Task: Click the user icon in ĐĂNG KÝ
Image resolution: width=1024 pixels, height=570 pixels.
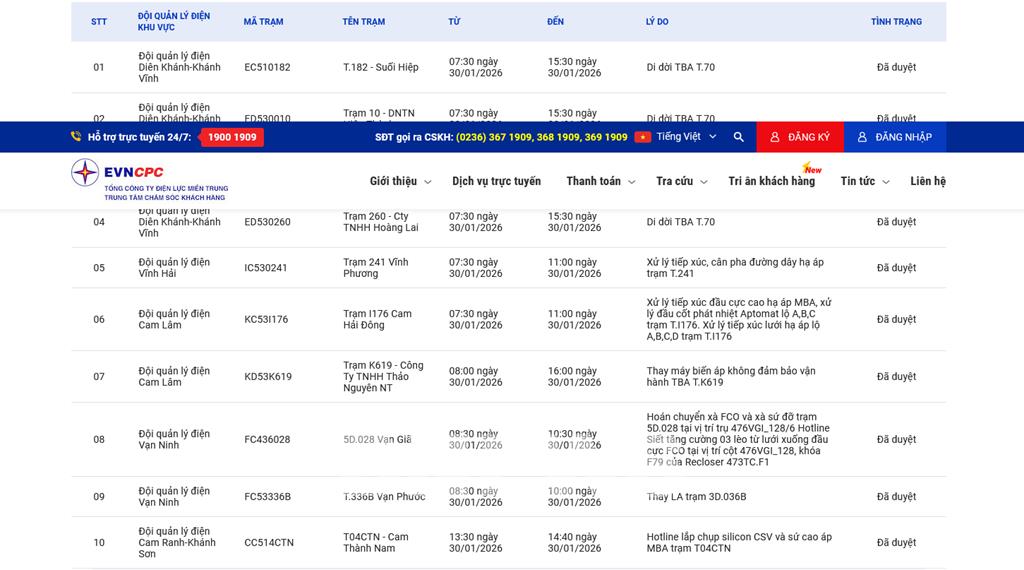Action: coord(774,137)
